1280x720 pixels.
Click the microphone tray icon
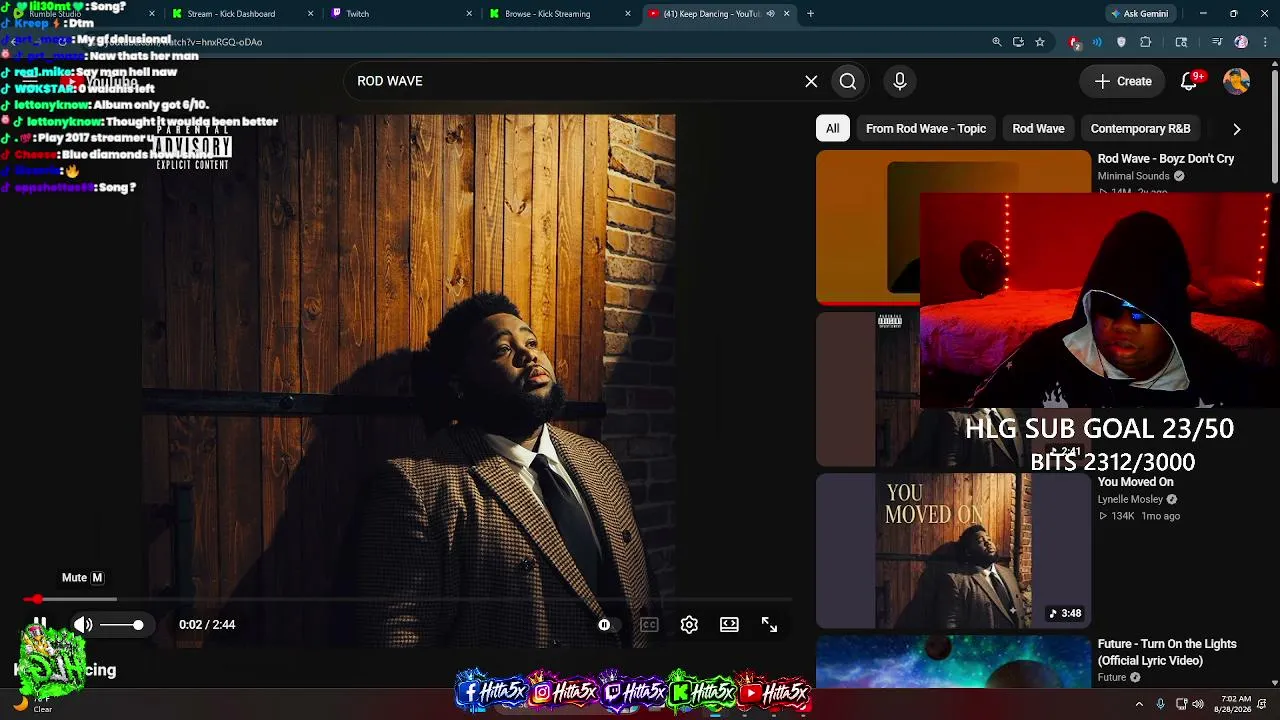click(1160, 704)
